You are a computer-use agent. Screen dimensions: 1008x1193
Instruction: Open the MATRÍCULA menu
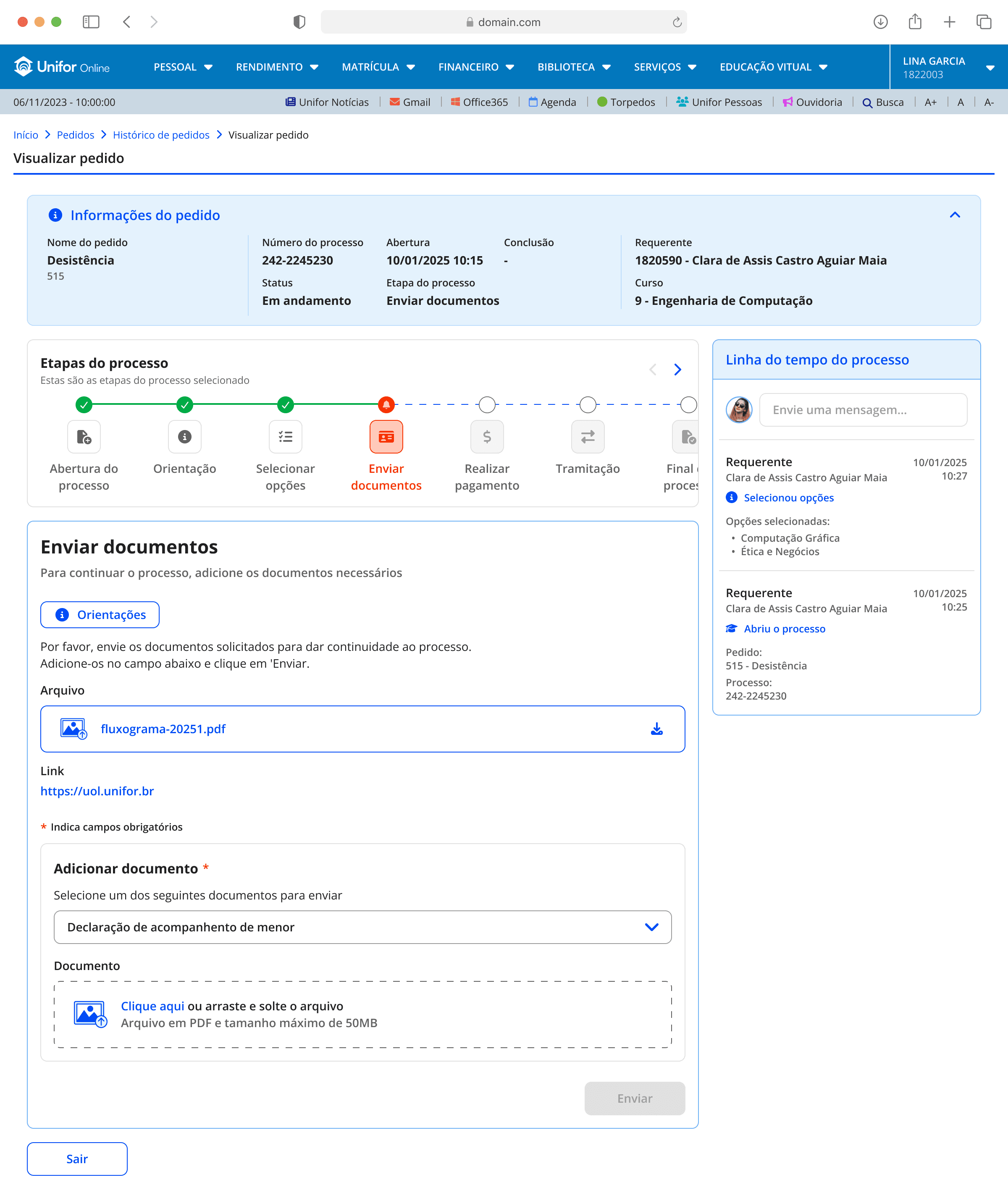coord(378,67)
